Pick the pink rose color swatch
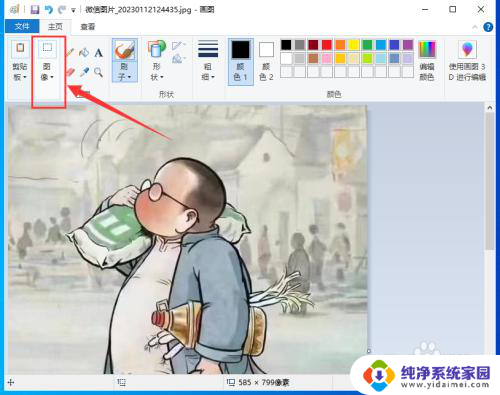 coord(327,58)
